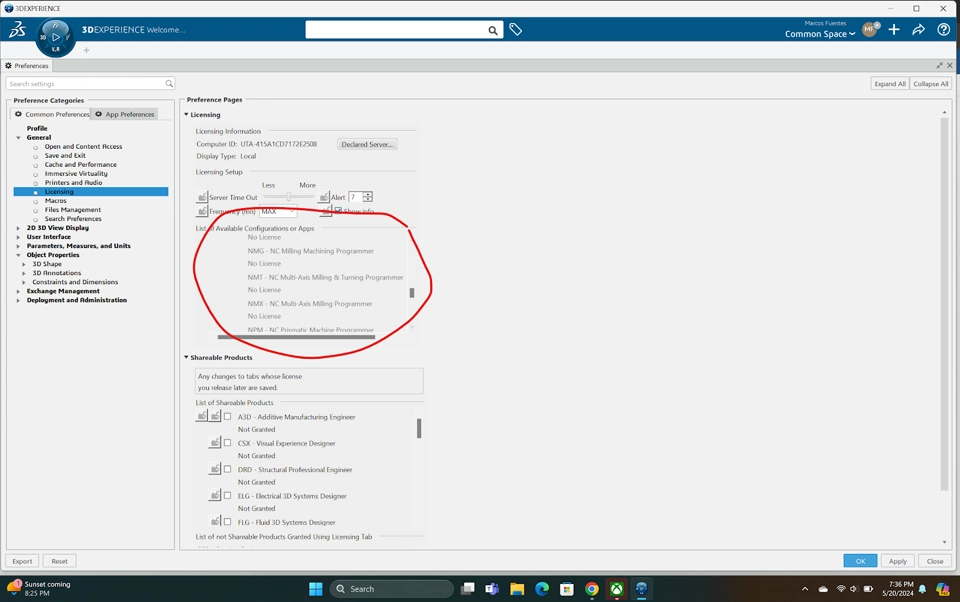
Task: Open the Frequency MAX dropdown
Action: point(278,211)
